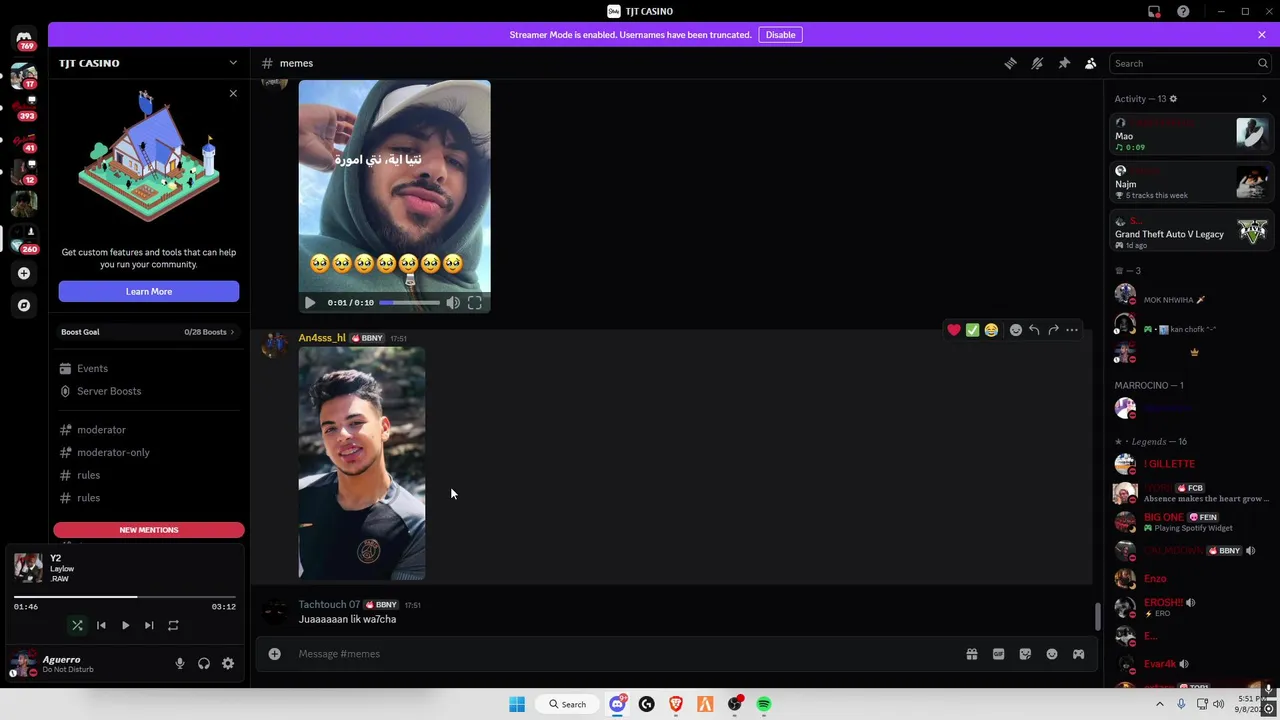Expand the Activity panel chevron
Viewport: 1280px width, 720px height.
point(1264,99)
